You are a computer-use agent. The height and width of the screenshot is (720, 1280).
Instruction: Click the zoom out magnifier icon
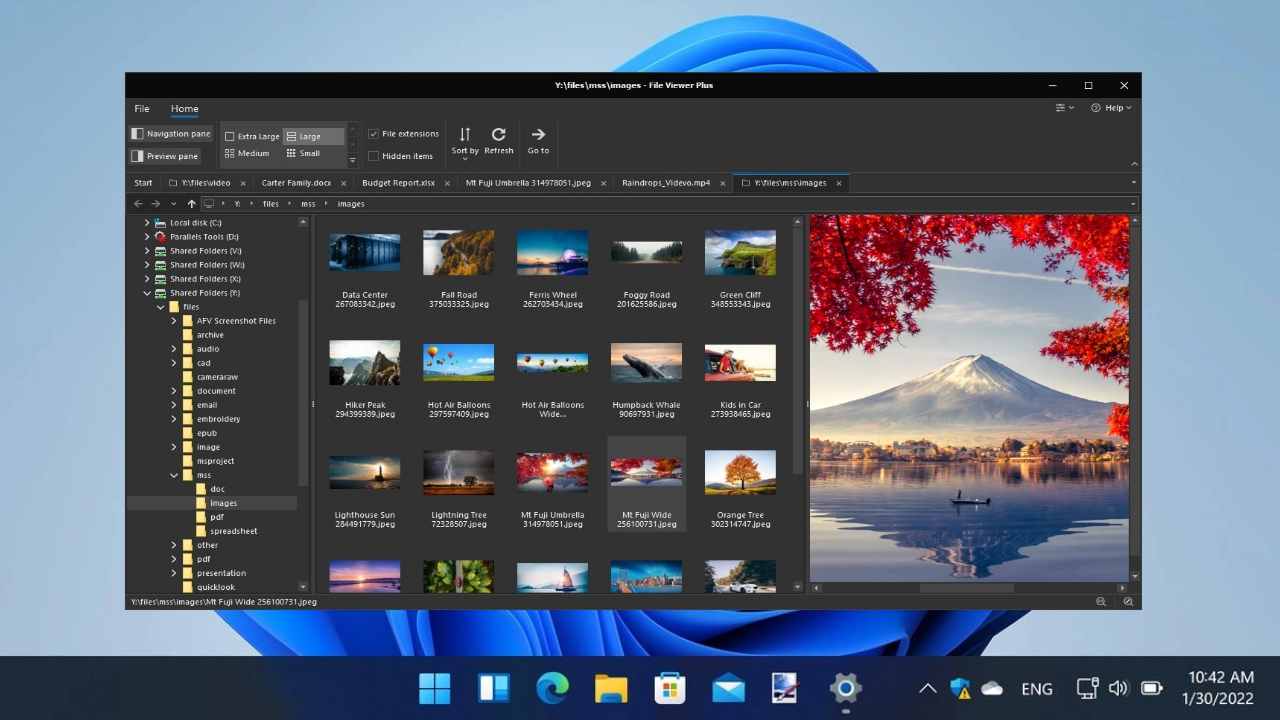(x=1101, y=602)
